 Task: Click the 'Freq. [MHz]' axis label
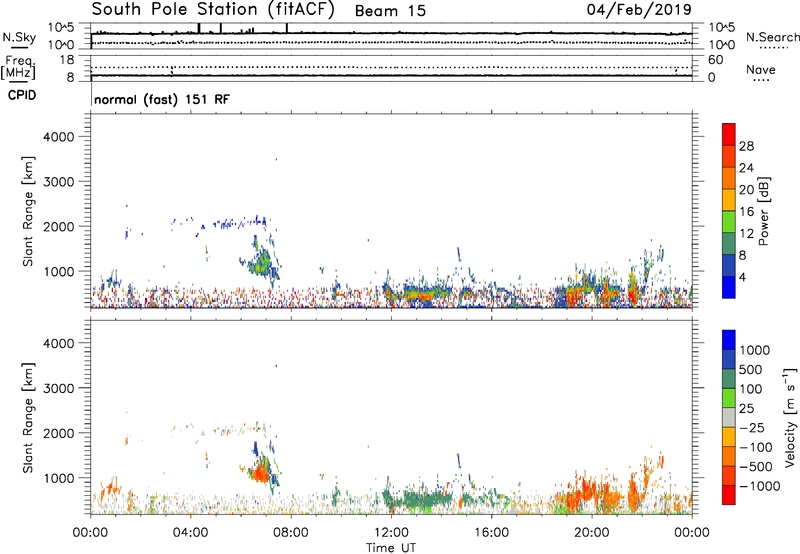pyautogui.click(x=18, y=67)
